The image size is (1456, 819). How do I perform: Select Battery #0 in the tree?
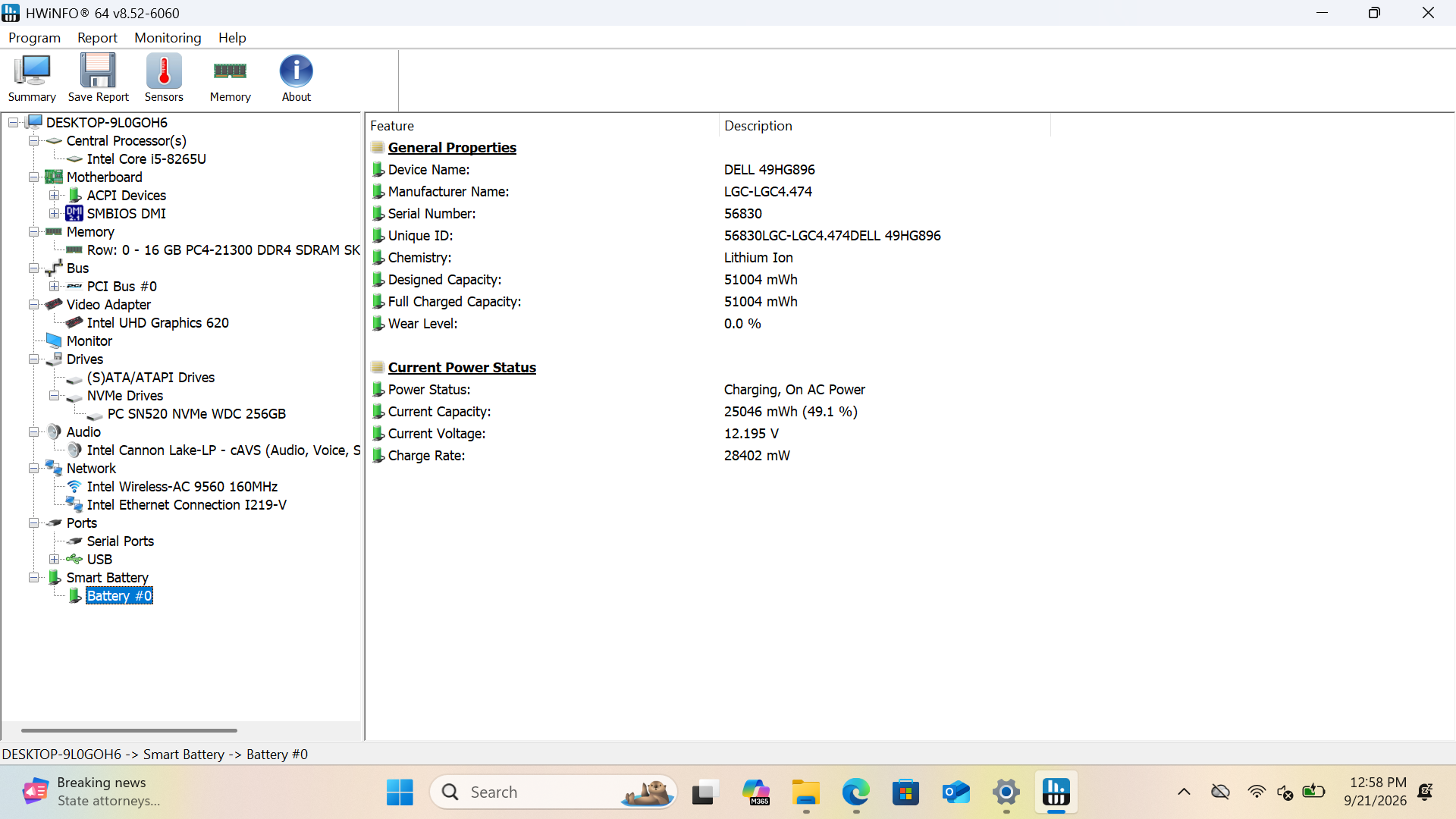coord(119,596)
